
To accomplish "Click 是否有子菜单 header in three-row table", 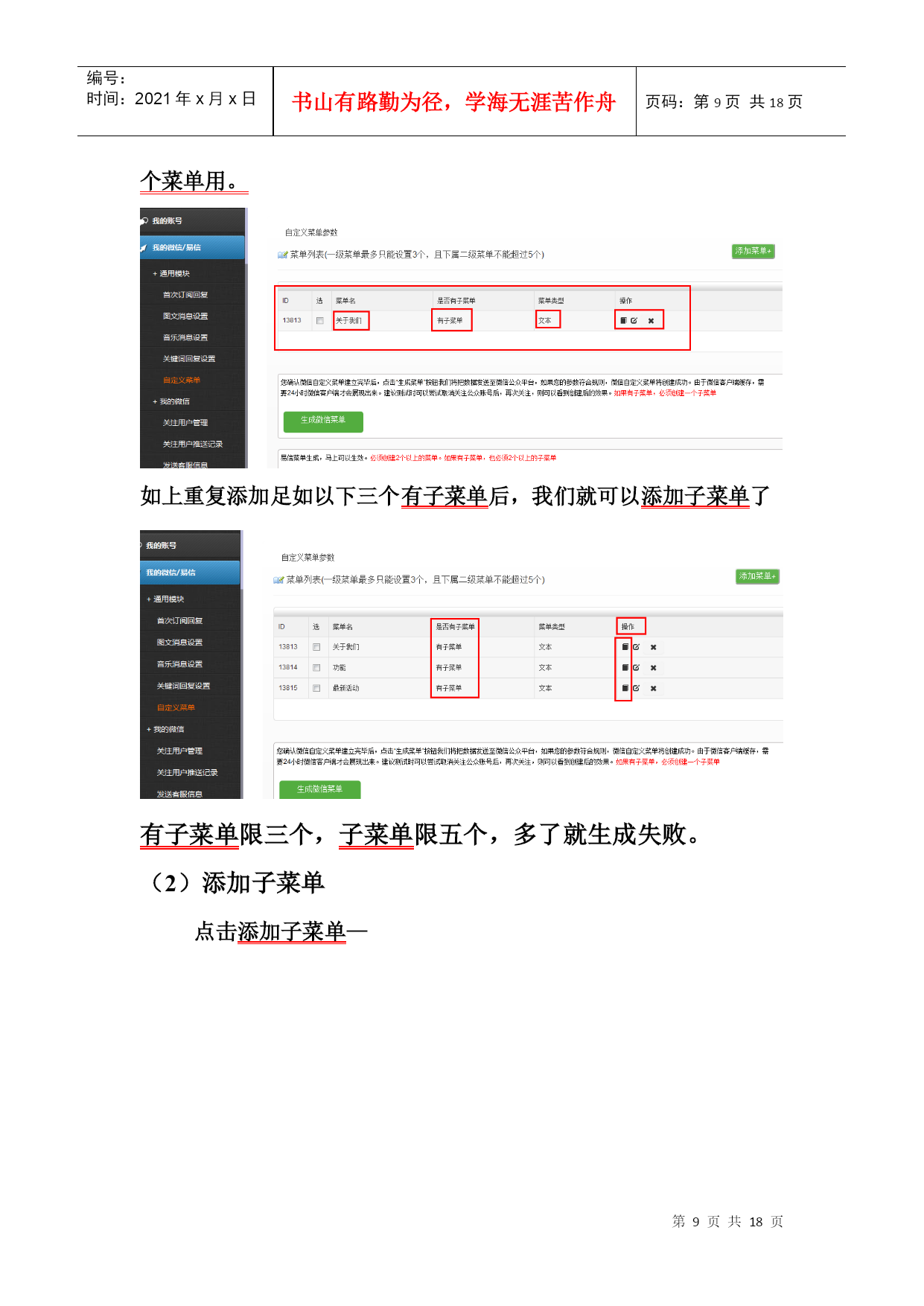I will click(455, 627).
